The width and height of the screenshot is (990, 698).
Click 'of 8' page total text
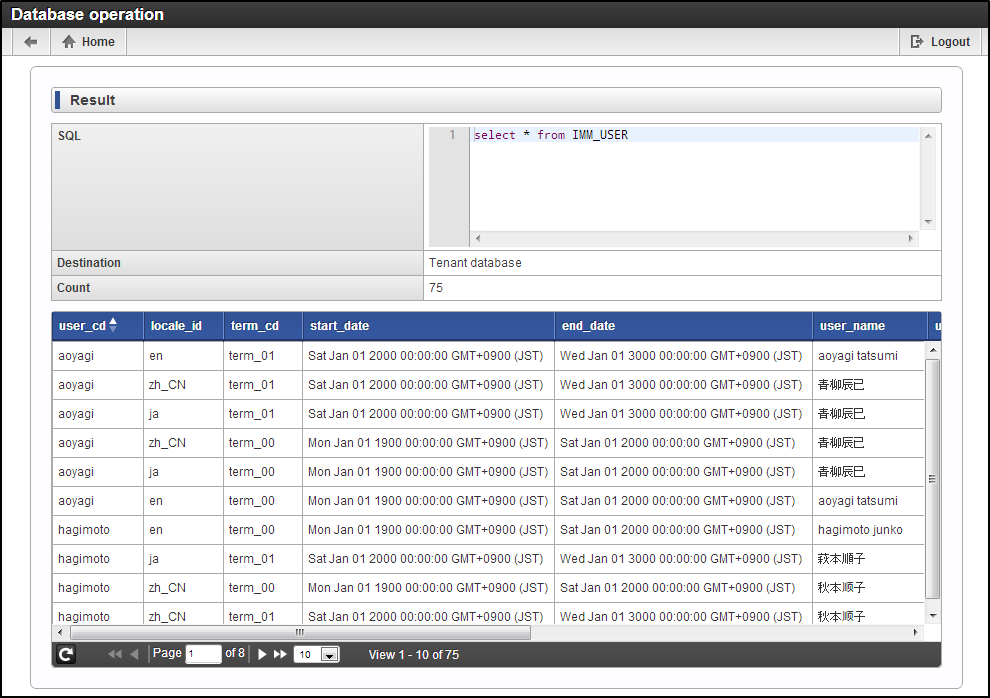click(235, 653)
